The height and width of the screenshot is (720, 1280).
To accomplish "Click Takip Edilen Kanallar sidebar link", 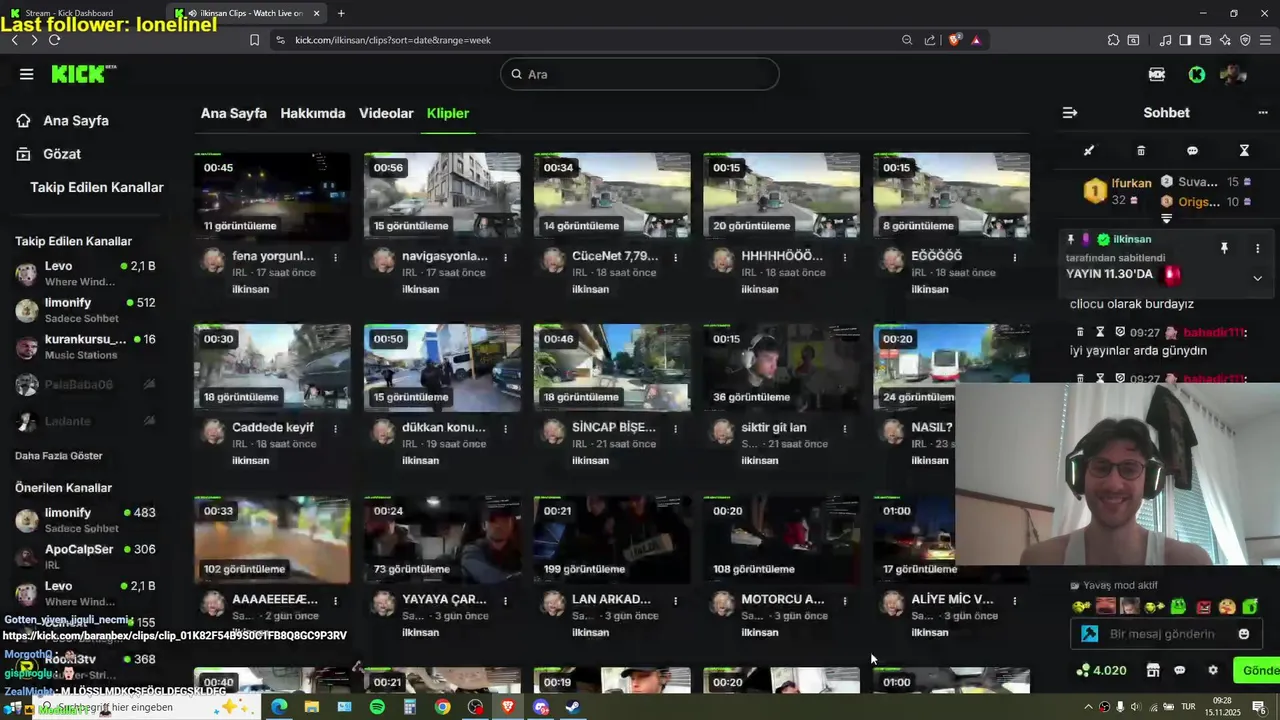I will point(97,187).
